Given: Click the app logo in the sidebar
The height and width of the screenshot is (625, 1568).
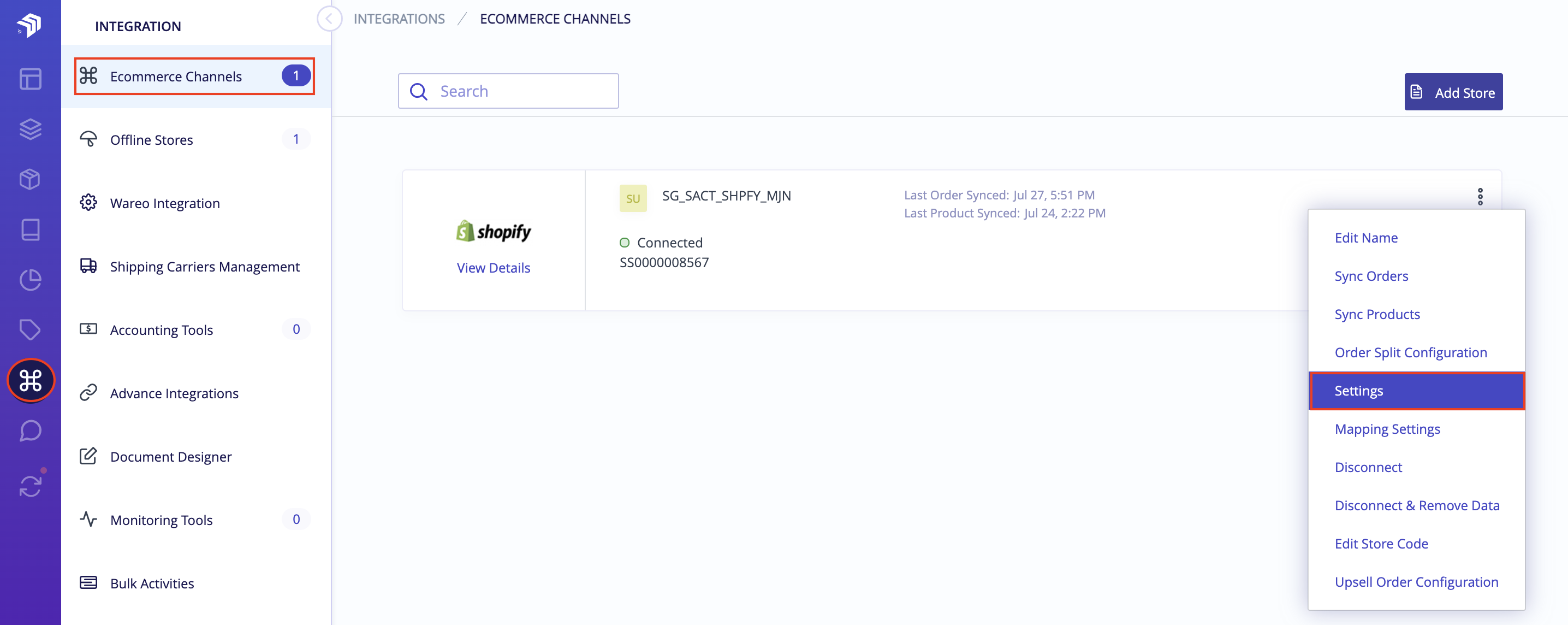Looking at the screenshot, I should [29, 26].
